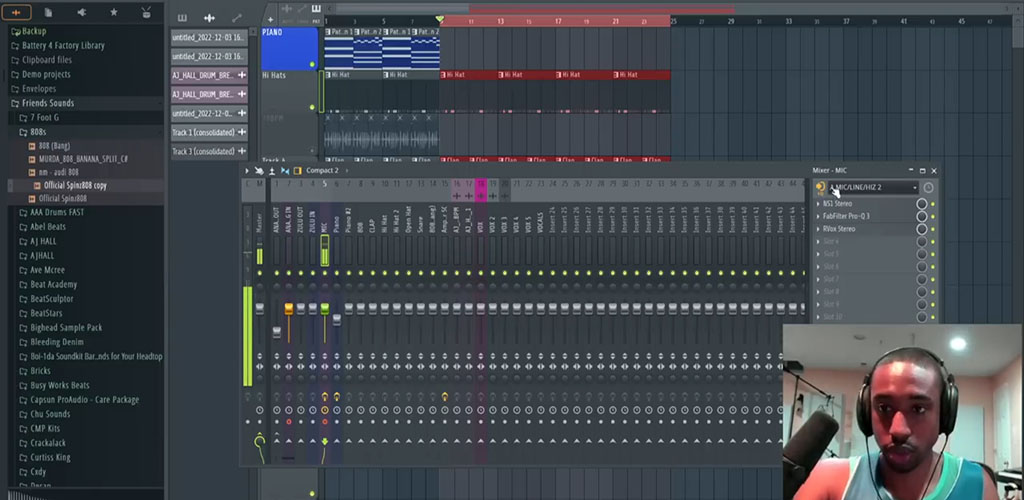Select Official Spinz808 copy sample
1024x500 pixels.
click(x=71, y=185)
